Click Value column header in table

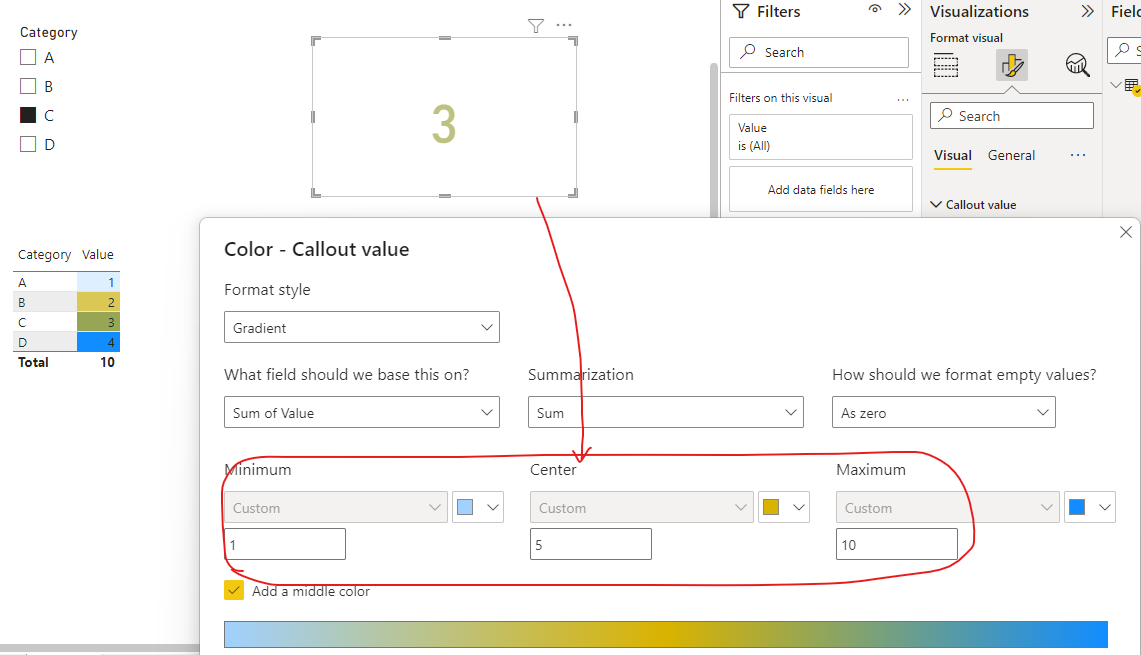point(98,255)
